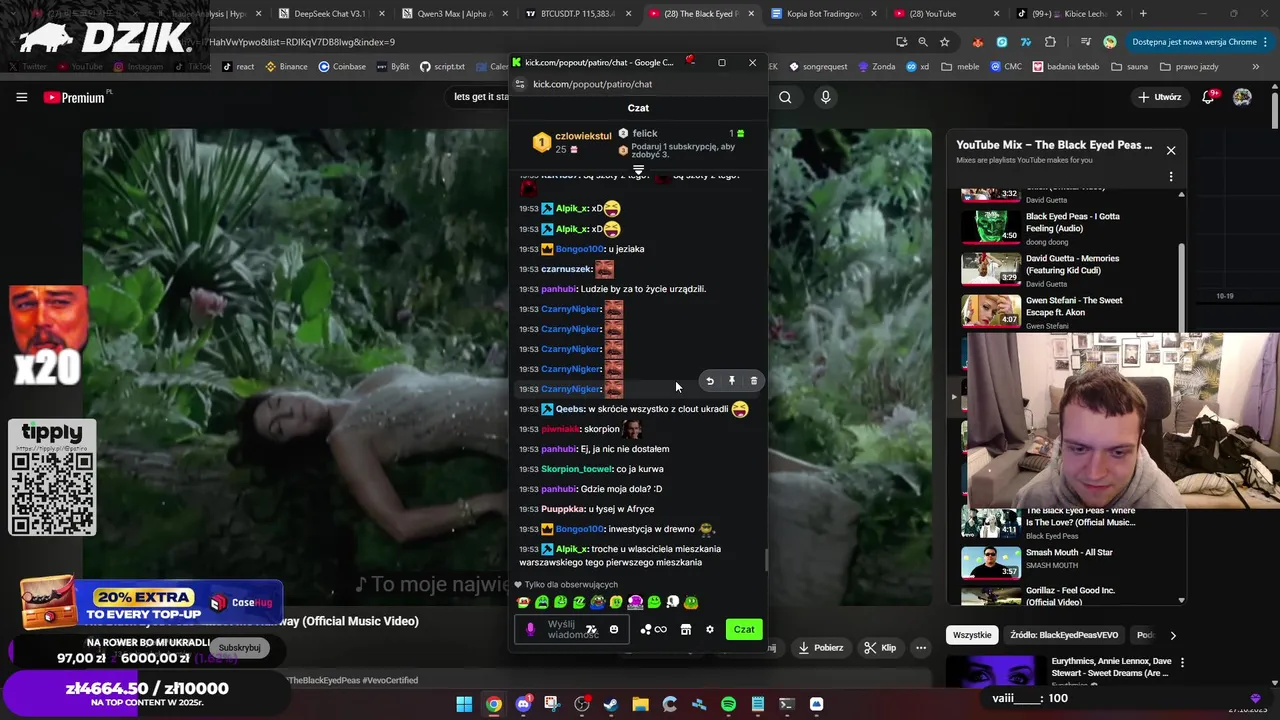The height and width of the screenshot is (720, 1280).
Task: Open YouTube hamburger guide menu
Action: coord(21,97)
